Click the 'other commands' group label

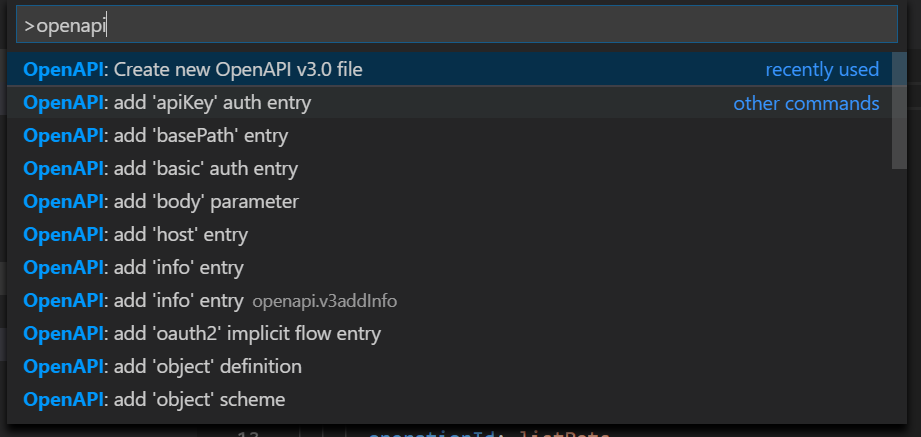(806, 103)
